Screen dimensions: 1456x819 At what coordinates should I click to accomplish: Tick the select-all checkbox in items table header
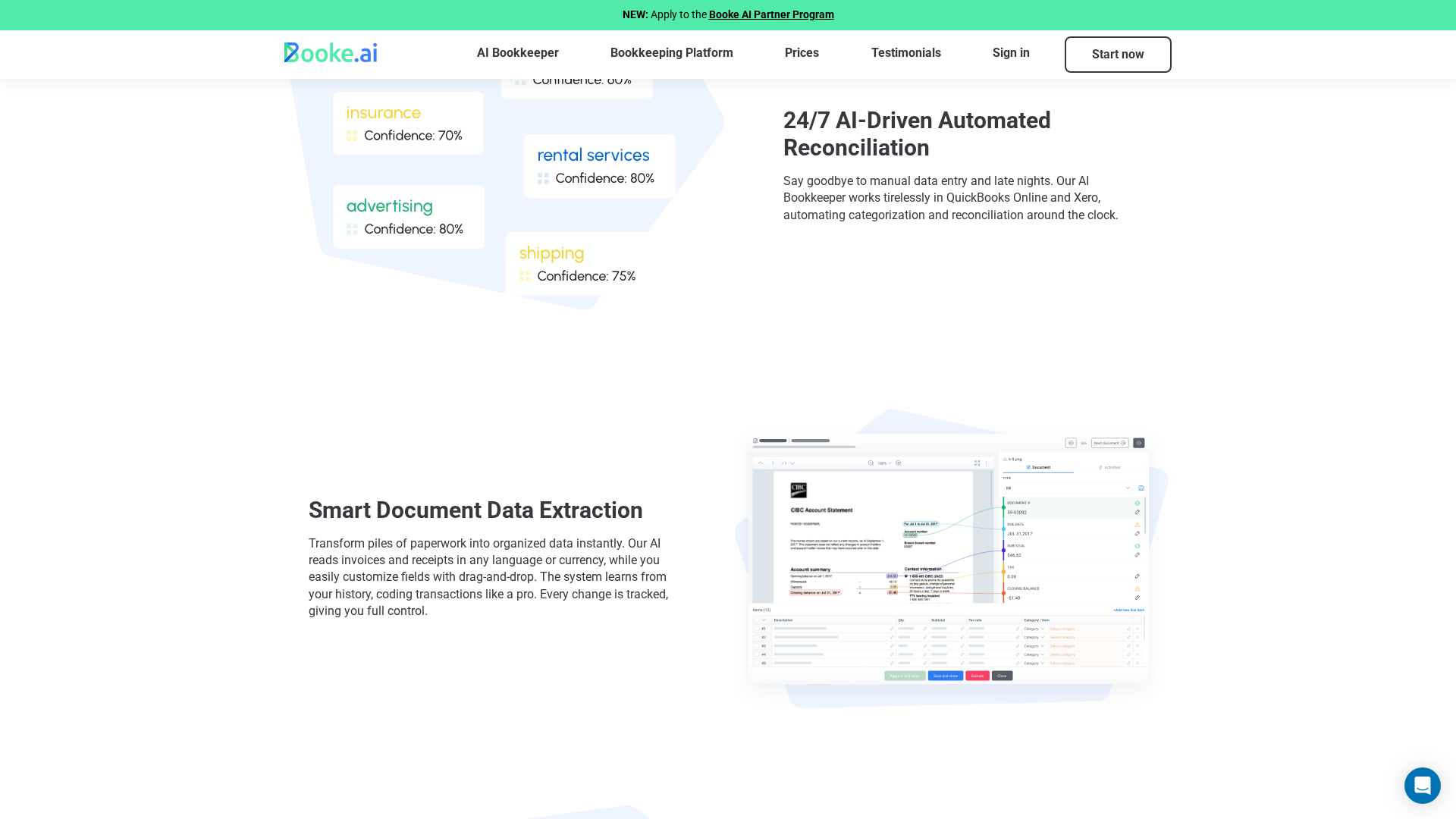pos(756,620)
